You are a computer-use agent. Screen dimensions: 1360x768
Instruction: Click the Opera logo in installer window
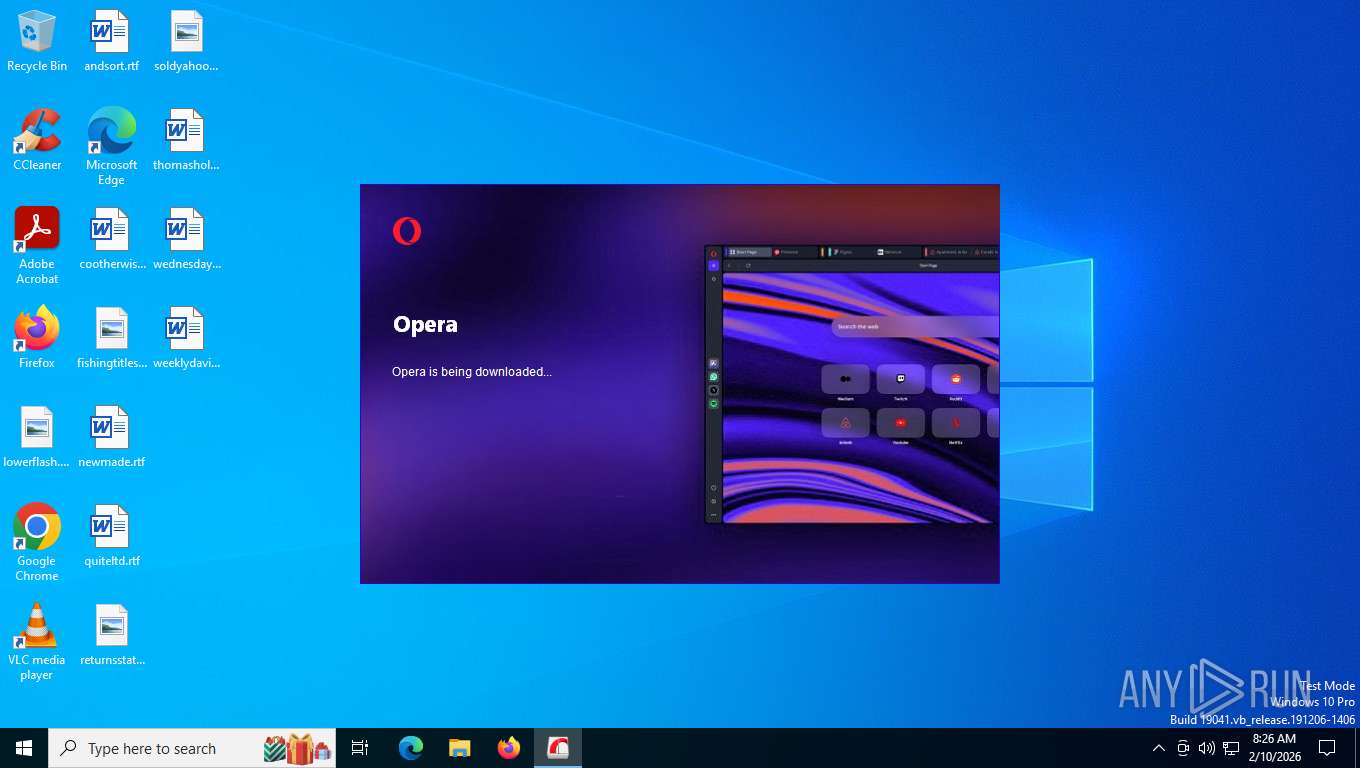click(x=407, y=231)
